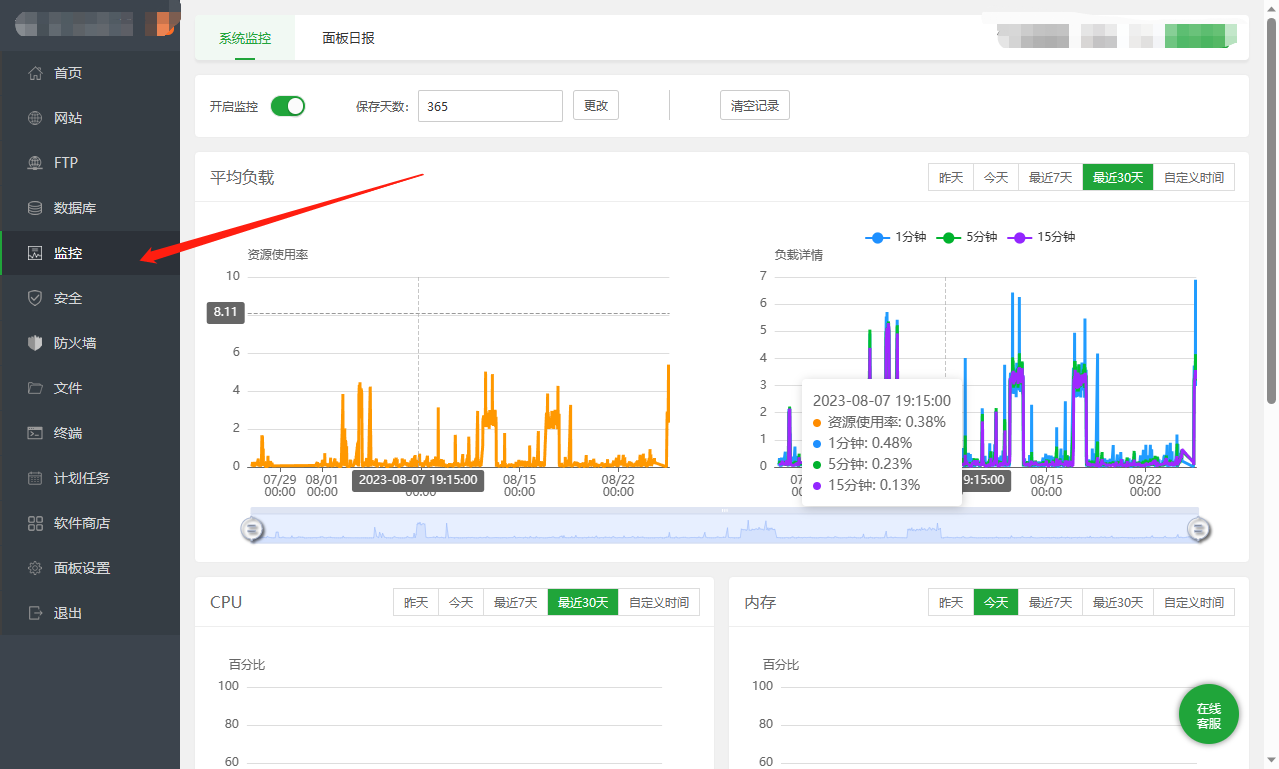Select 今天 in the 内存 panel

pyautogui.click(x=996, y=602)
